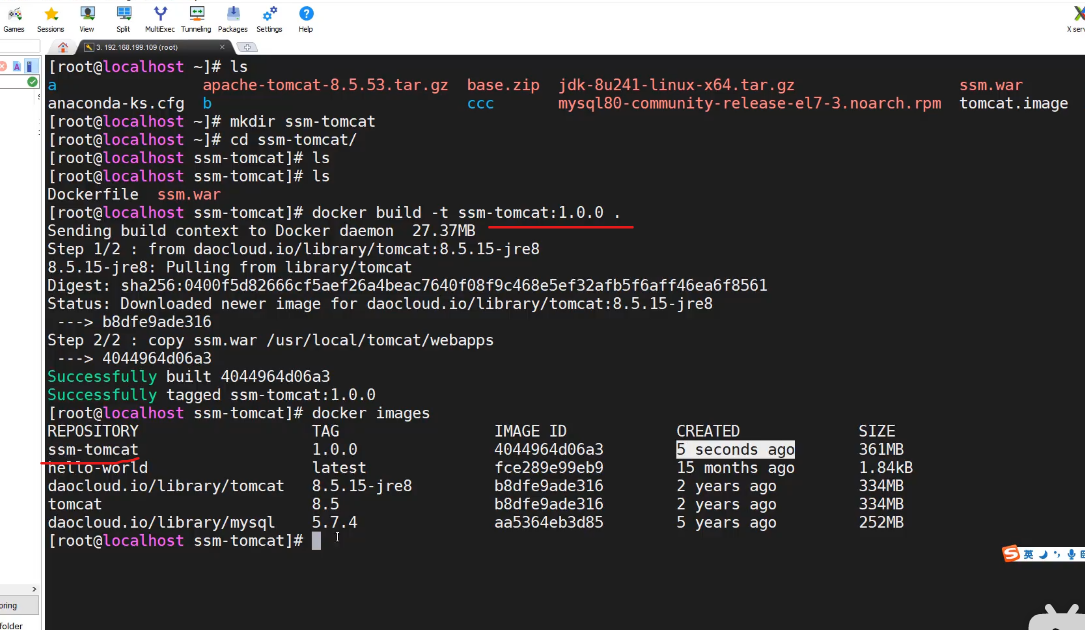The height and width of the screenshot is (630, 1085).
Task: Select the Split terminal icon
Action: tap(123, 16)
